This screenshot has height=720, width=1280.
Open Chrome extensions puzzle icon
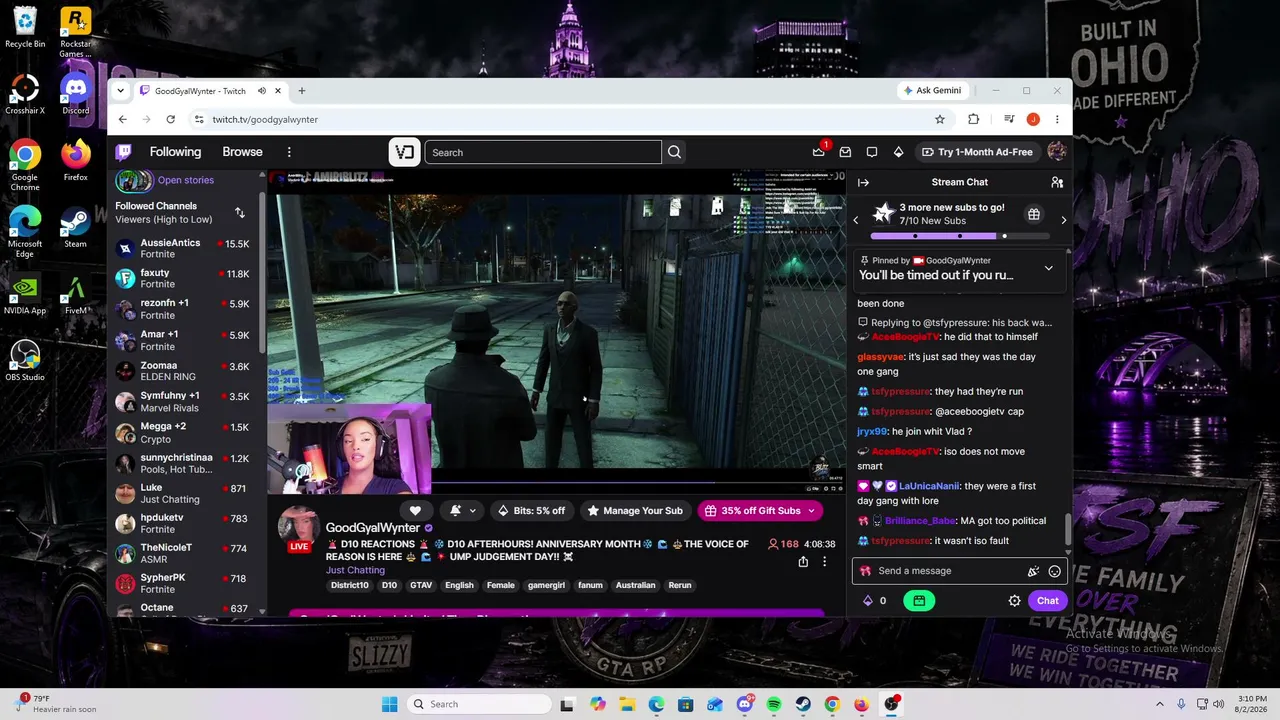(973, 119)
